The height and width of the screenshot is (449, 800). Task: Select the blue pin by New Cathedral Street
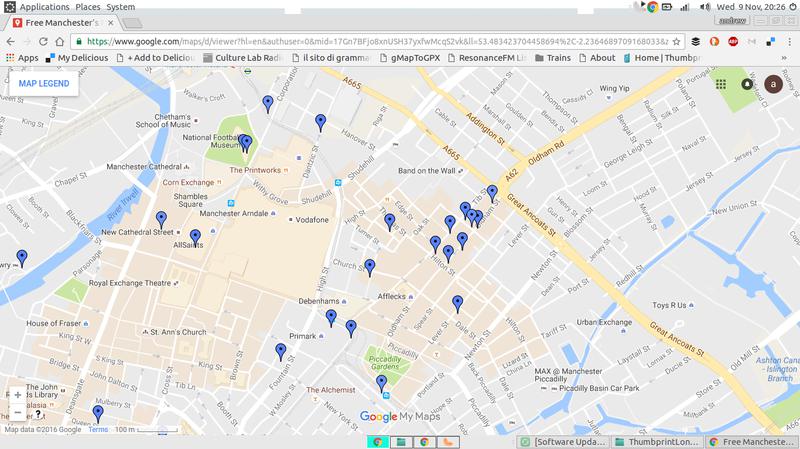pos(161,220)
